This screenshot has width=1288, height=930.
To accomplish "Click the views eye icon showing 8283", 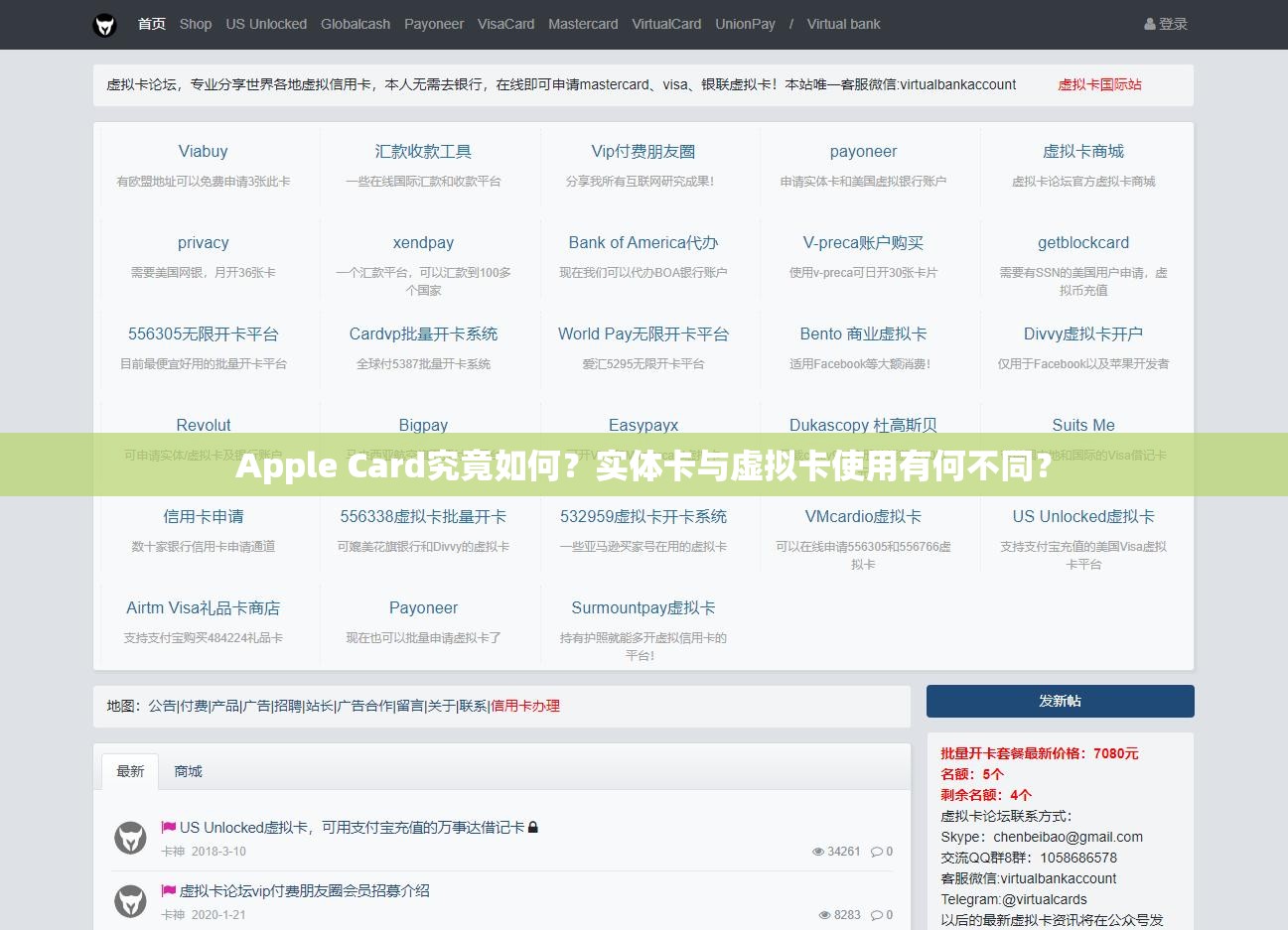I will pyautogui.click(x=825, y=915).
